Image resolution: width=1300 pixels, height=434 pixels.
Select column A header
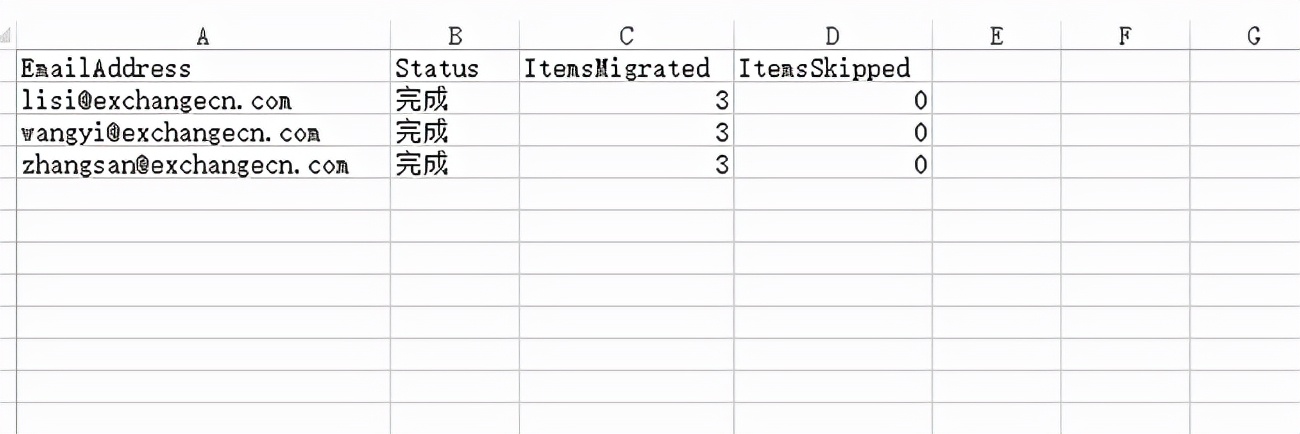tap(203, 36)
